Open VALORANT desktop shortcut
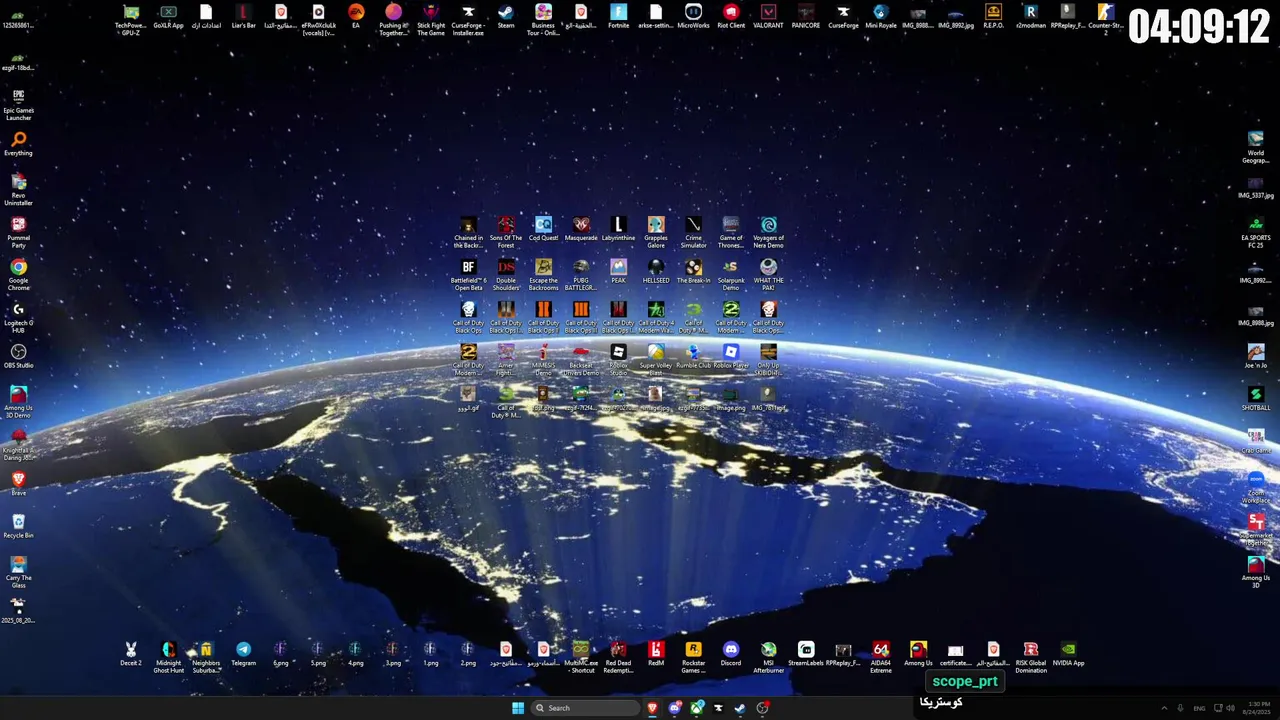This screenshot has height=720, width=1280. tap(768, 17)
